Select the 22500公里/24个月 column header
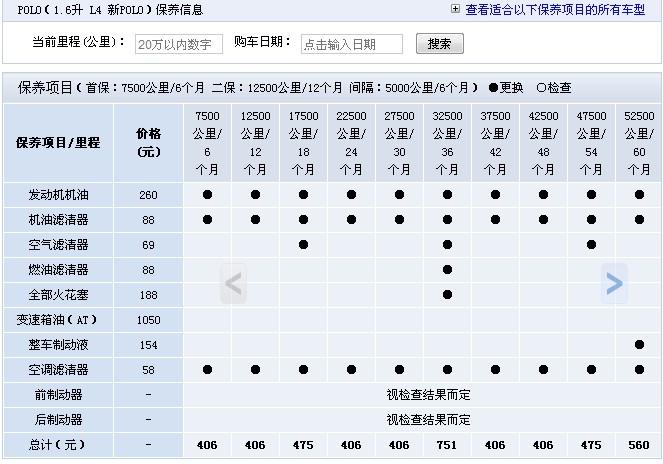The width and height of the screenshot is (663, 464). pyautogui.click(x=351, y=143)
